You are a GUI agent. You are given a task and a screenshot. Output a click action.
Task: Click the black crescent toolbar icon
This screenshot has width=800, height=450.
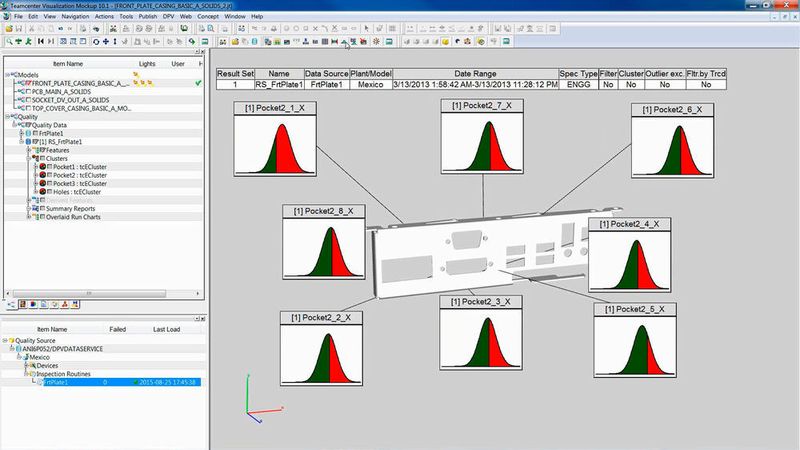pyautogui.click(x=458, y=41)
